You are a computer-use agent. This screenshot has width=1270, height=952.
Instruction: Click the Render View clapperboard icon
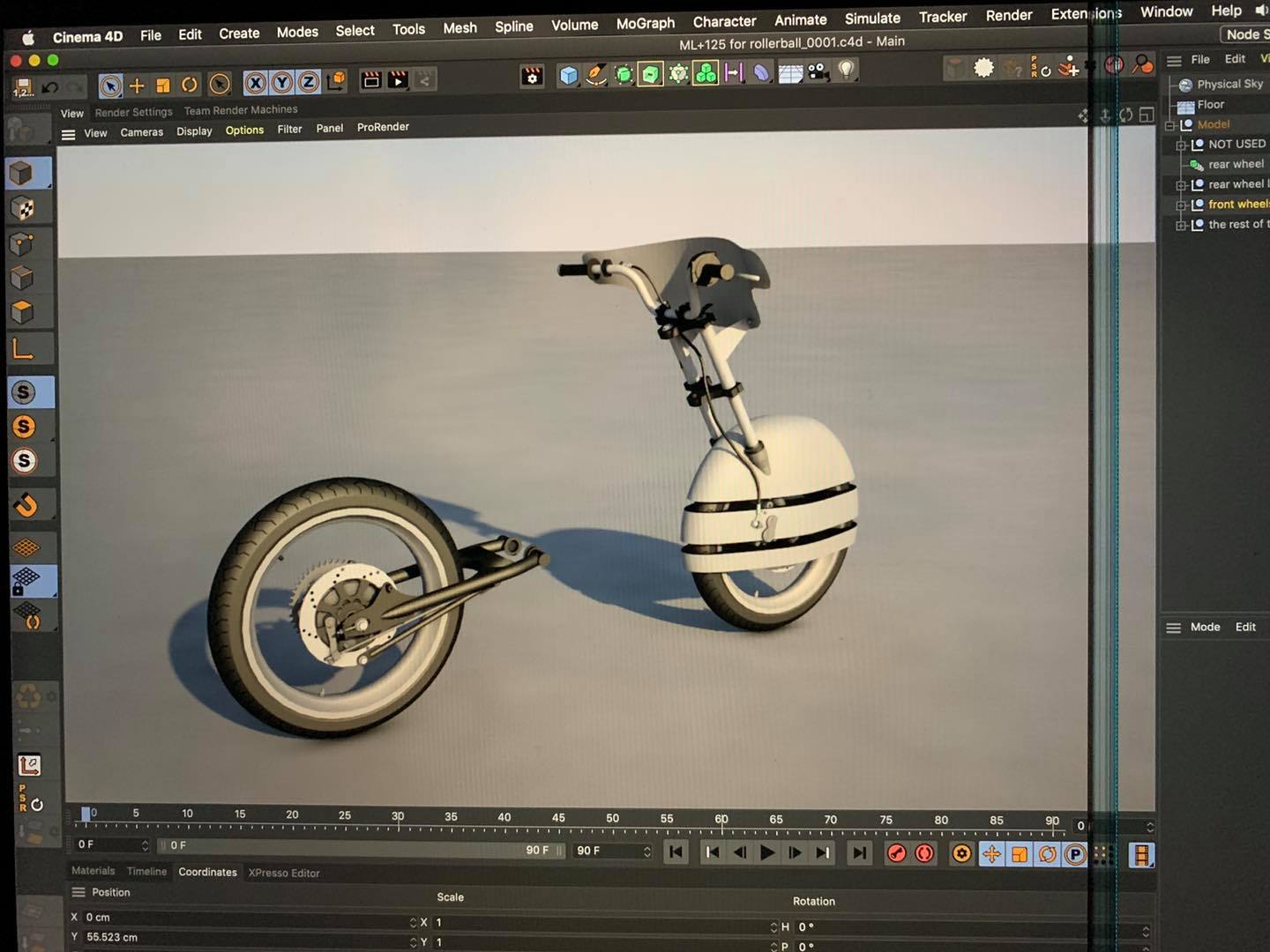(371, 81)
